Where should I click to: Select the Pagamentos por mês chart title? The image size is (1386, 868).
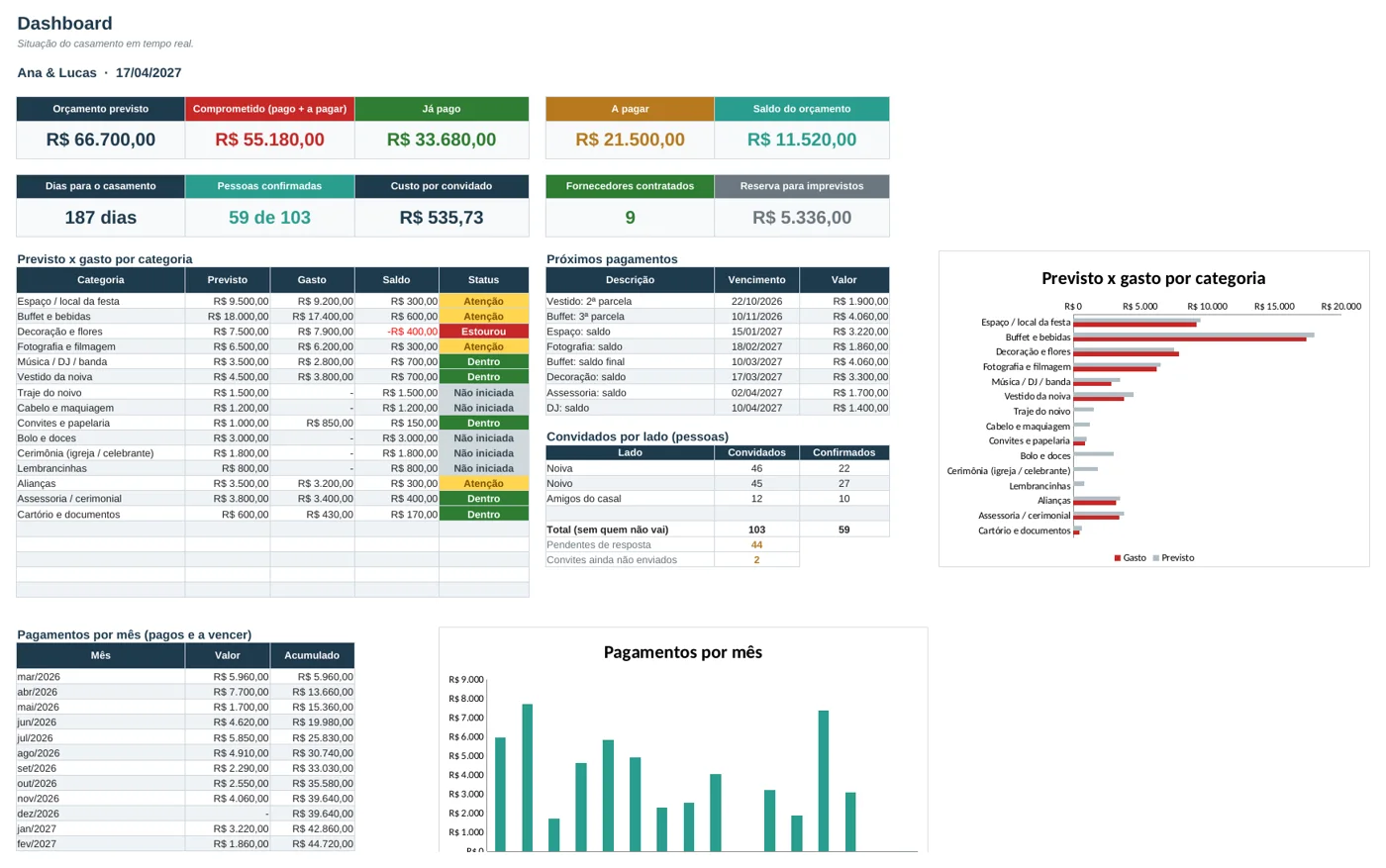pos(683,652)
